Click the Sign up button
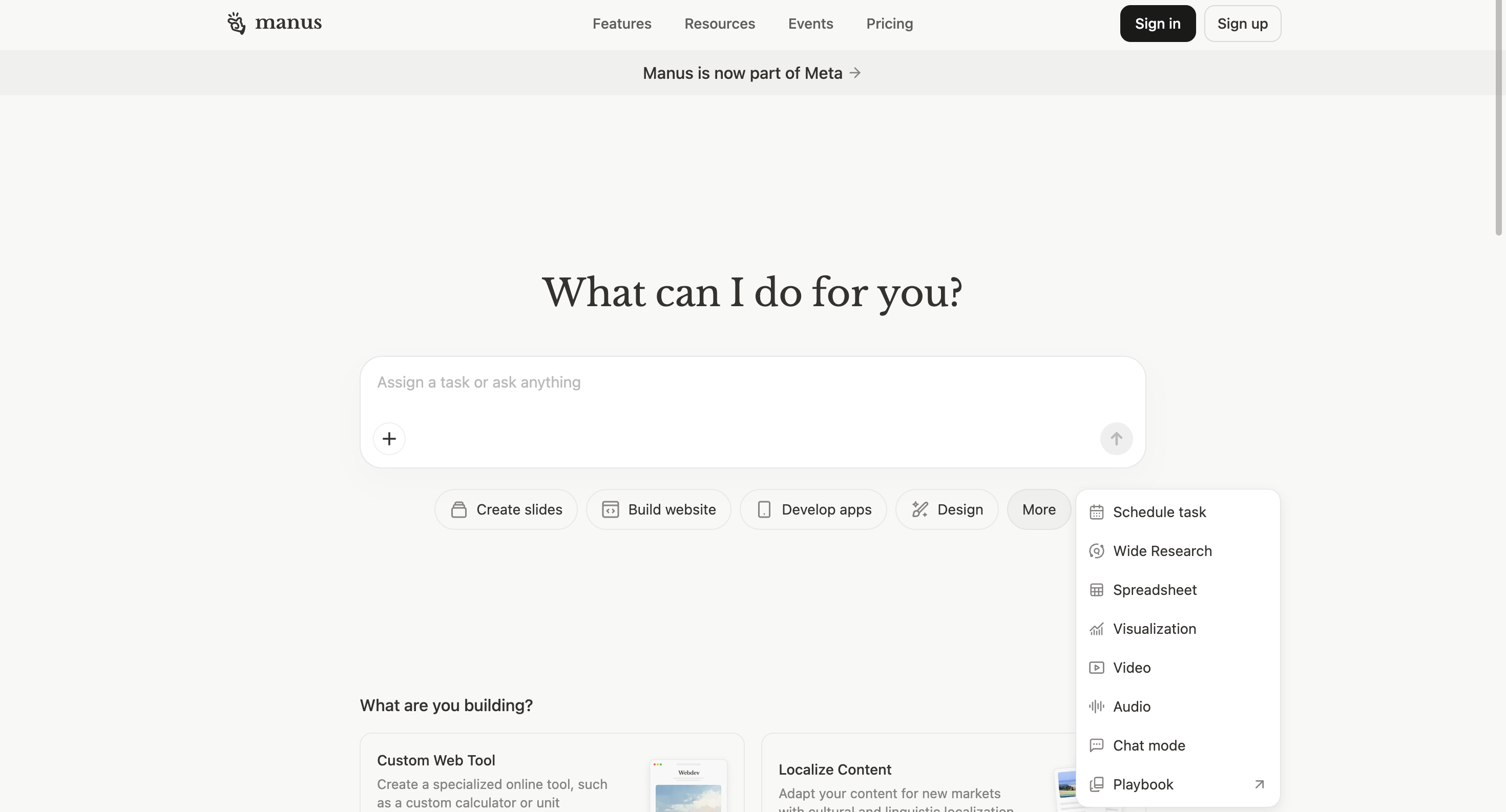1506x812 pixels. (1242, 24)
